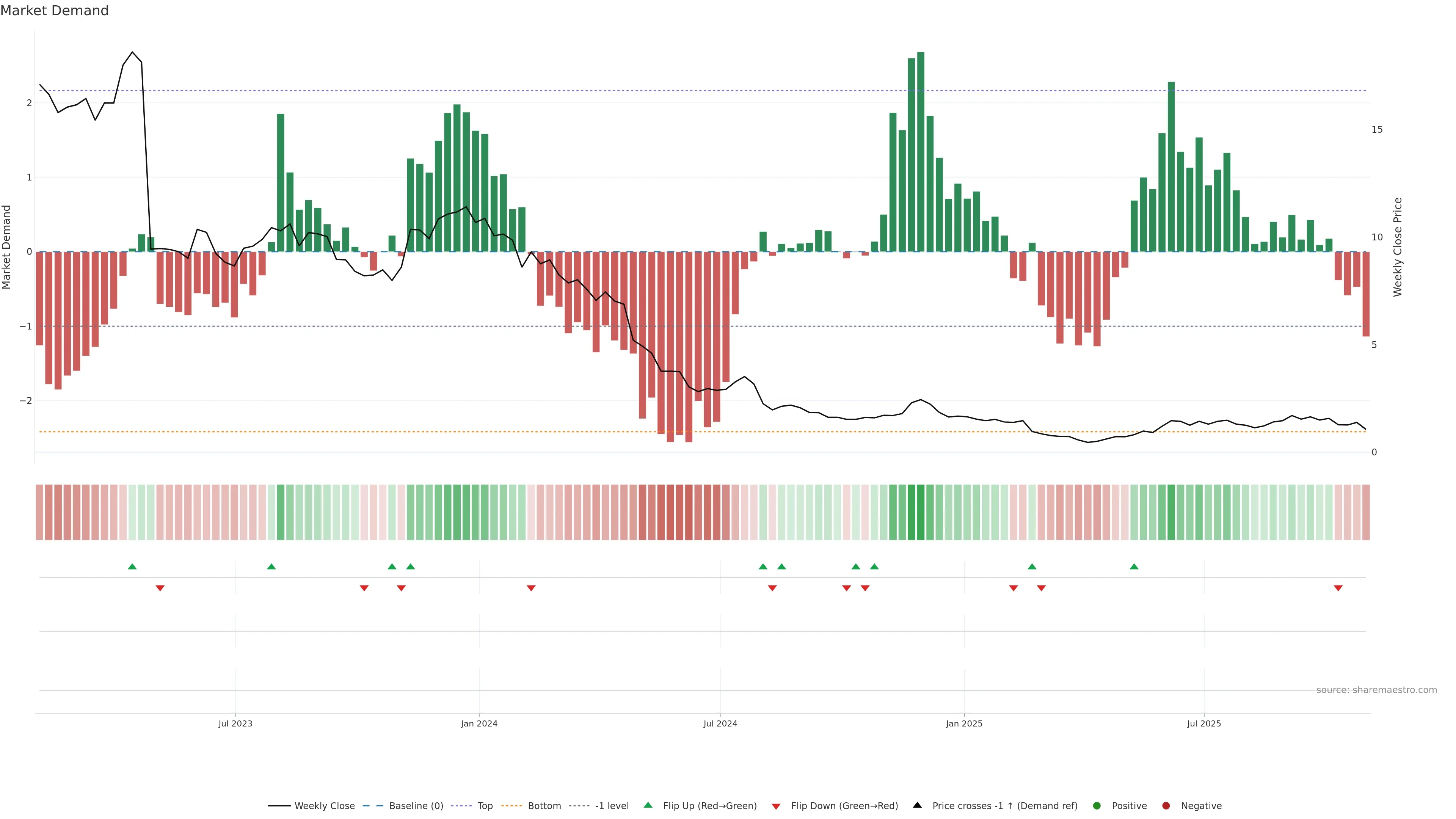Click the -1 level legend entry

pyautogui.click(x=612, y=805)
